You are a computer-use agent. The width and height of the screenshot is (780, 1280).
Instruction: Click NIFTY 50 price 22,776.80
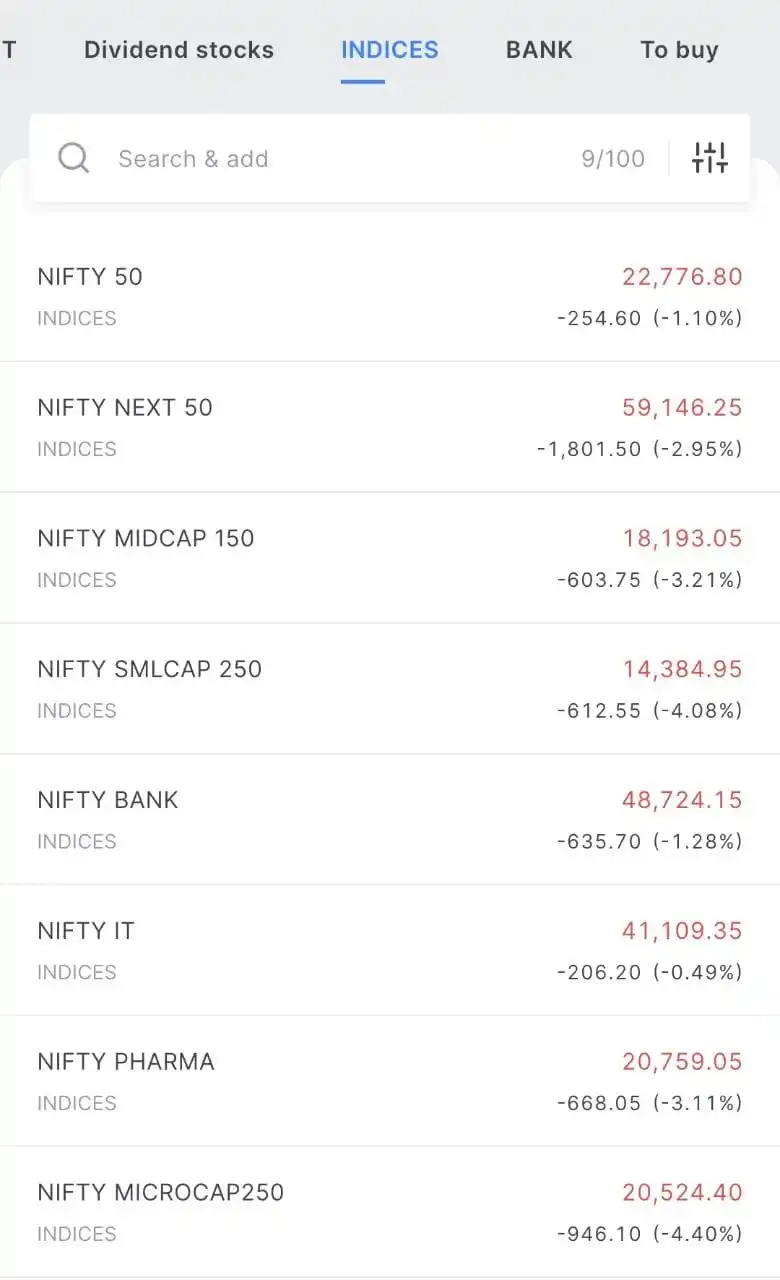click(682, 277)
